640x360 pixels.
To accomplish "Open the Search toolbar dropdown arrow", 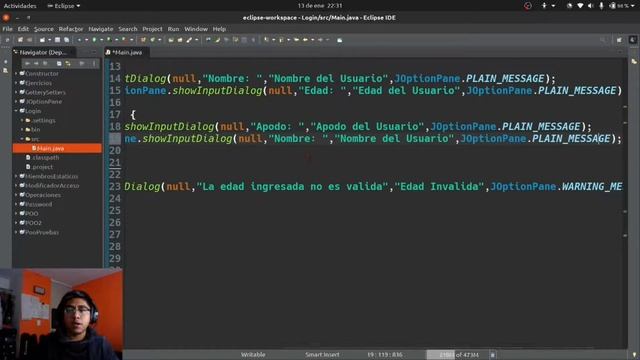I will [x=196, y=40].
